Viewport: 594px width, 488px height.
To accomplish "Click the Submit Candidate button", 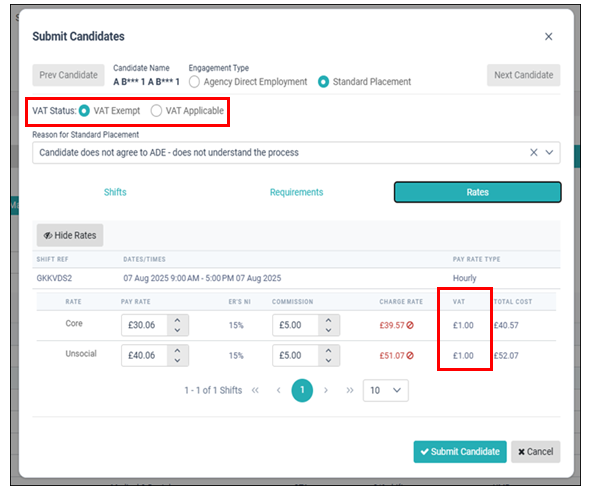I will (460, 452).
